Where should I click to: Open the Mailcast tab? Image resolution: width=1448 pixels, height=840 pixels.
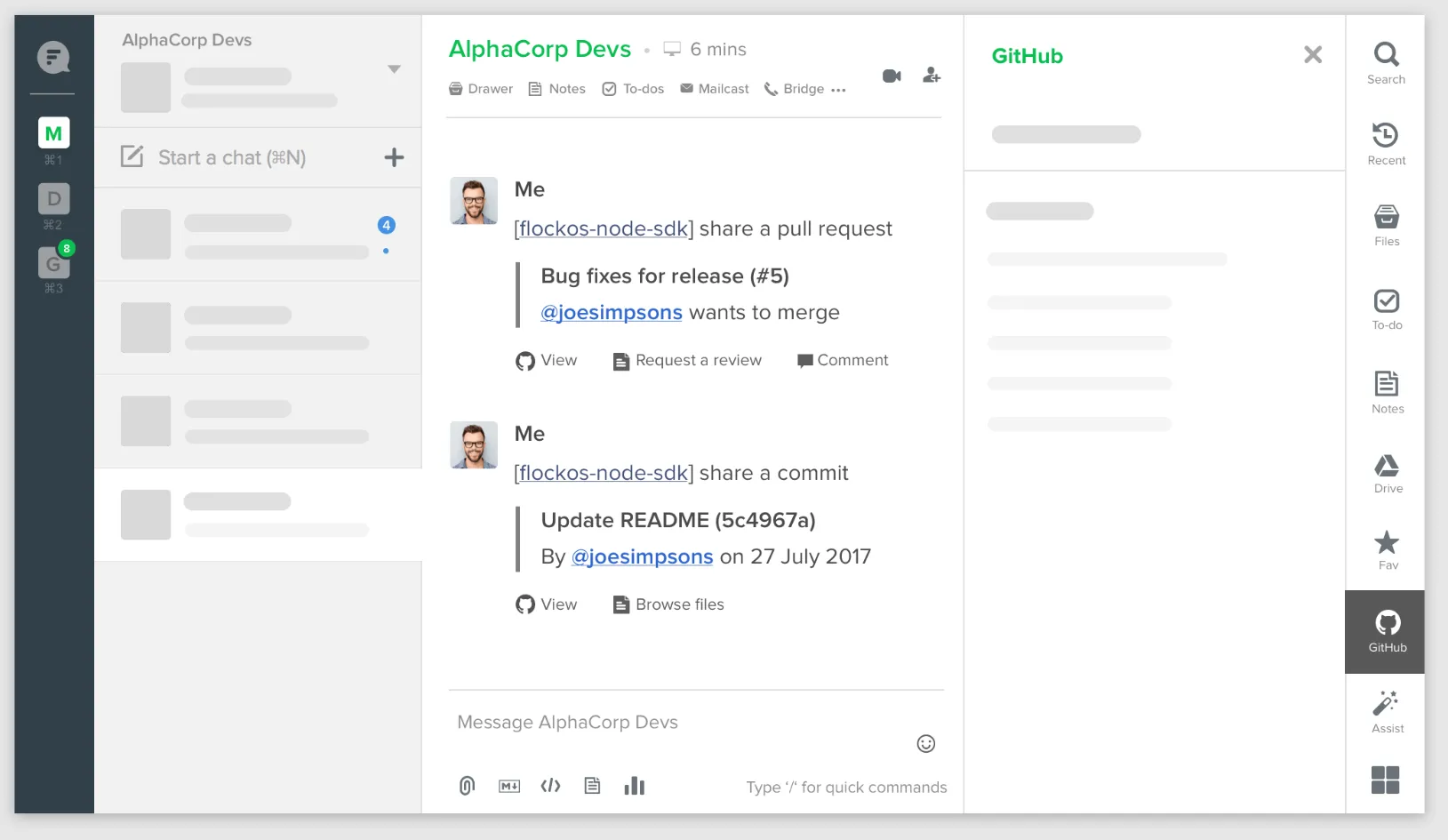point(715,89)
